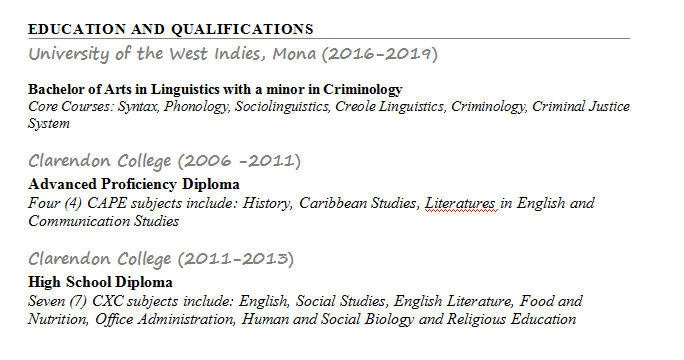Click the High School Diploma title
684x360 pixels.
coord(100,282)
